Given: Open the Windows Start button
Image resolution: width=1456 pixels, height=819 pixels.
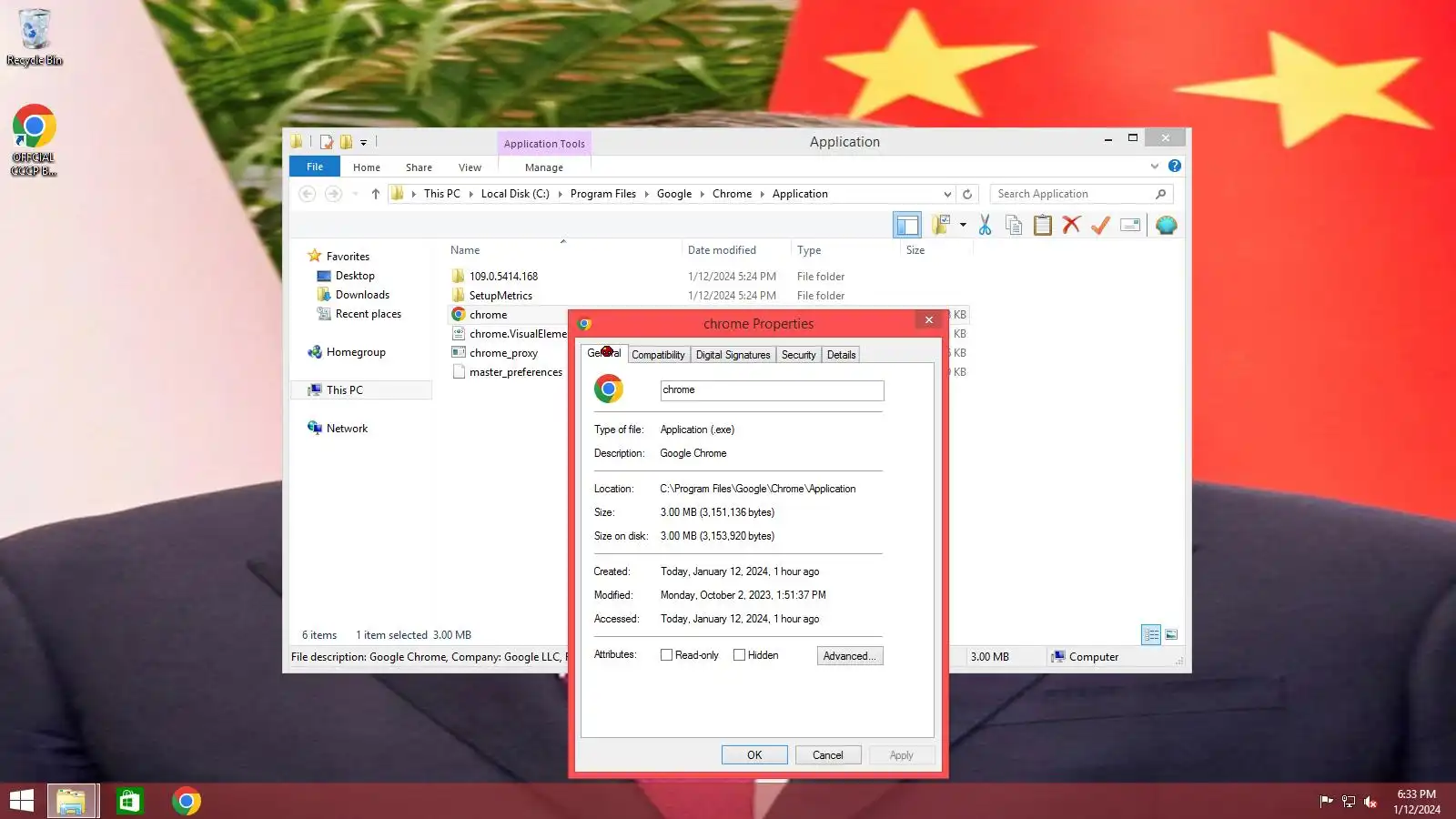Looking at the screenshot, I should (21, 801).
